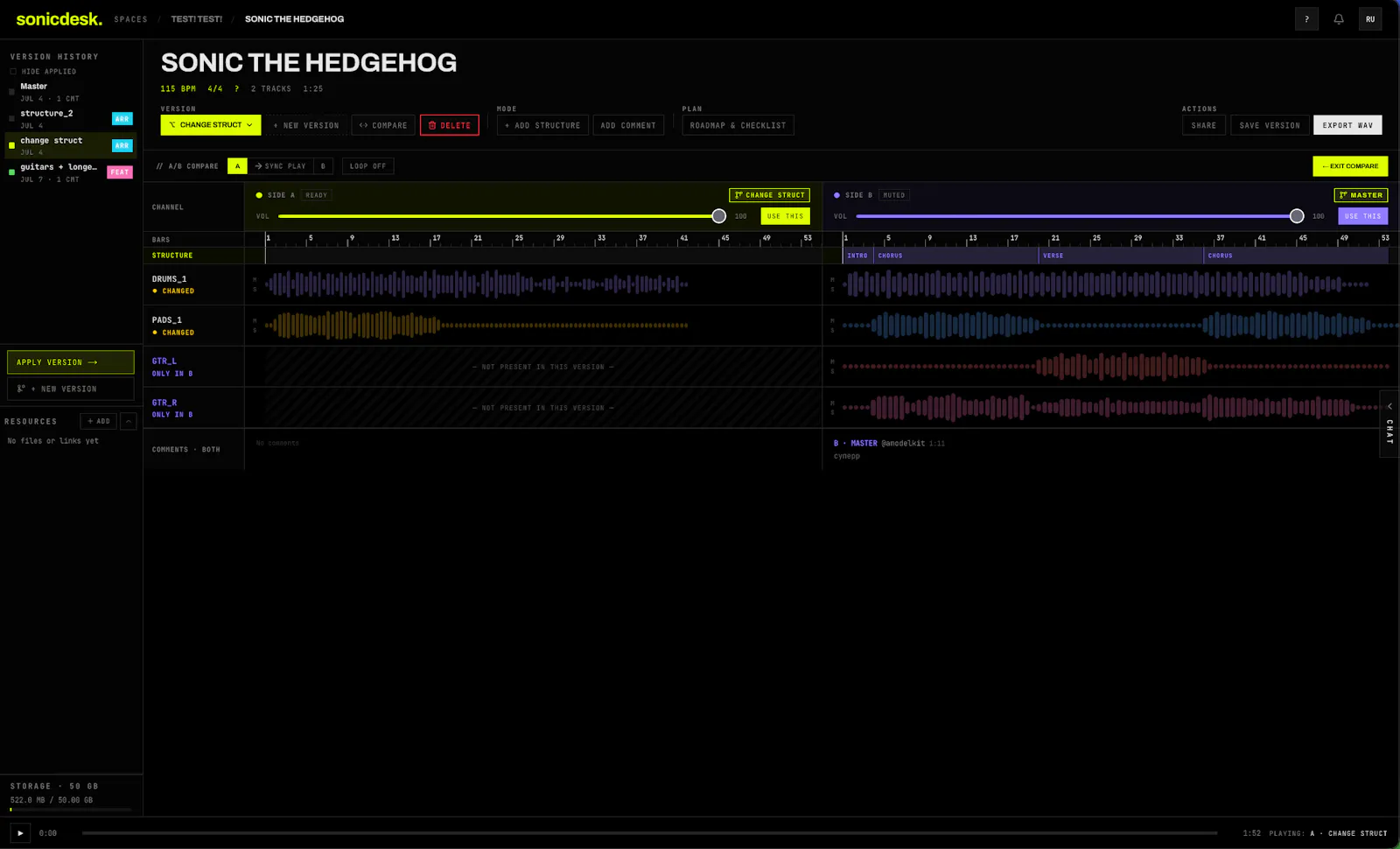
Task: Click Save Version
Action: point(1270,125)
